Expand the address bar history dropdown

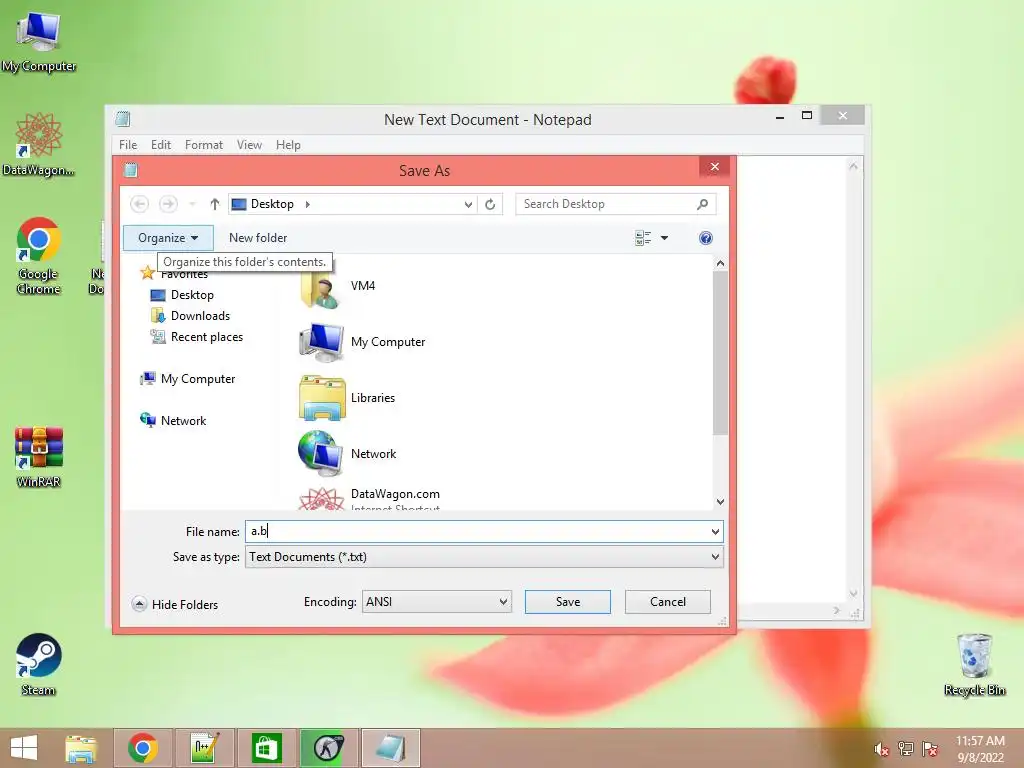pos(468,204)
